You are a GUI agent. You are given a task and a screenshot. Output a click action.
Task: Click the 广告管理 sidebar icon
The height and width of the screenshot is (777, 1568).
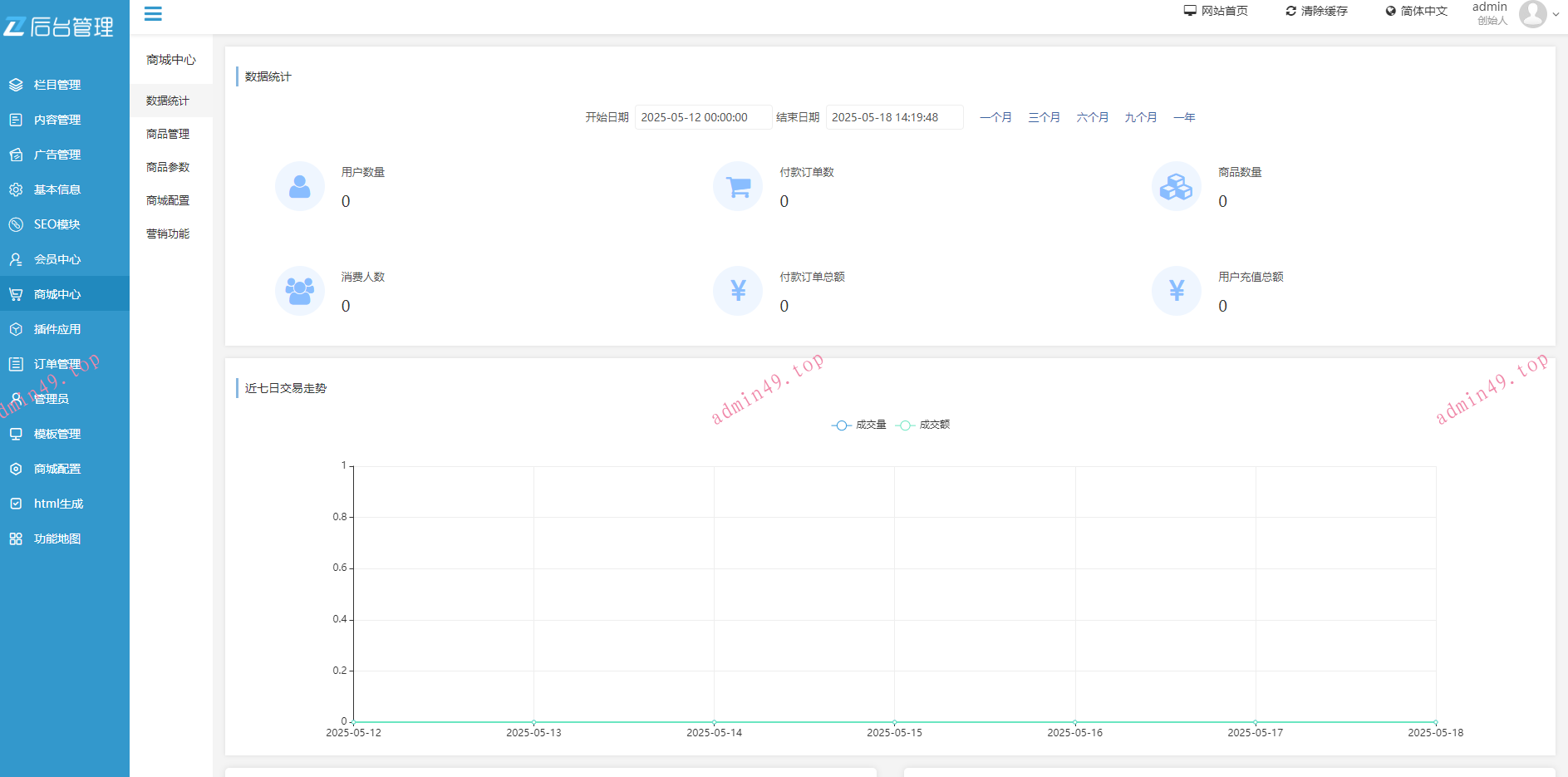click(16, 155)
